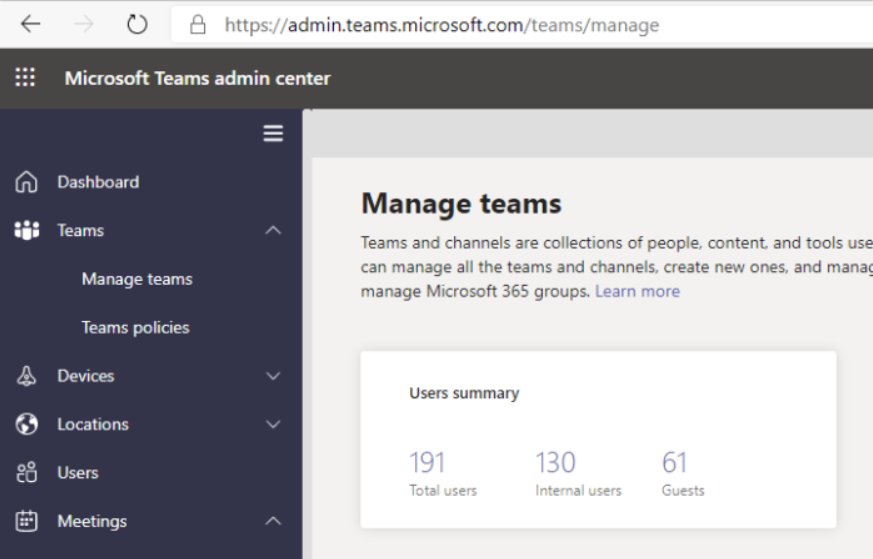873x559 pixels.
Task: Expand the Devices section chevron
Action: click(x=273, y=376)
